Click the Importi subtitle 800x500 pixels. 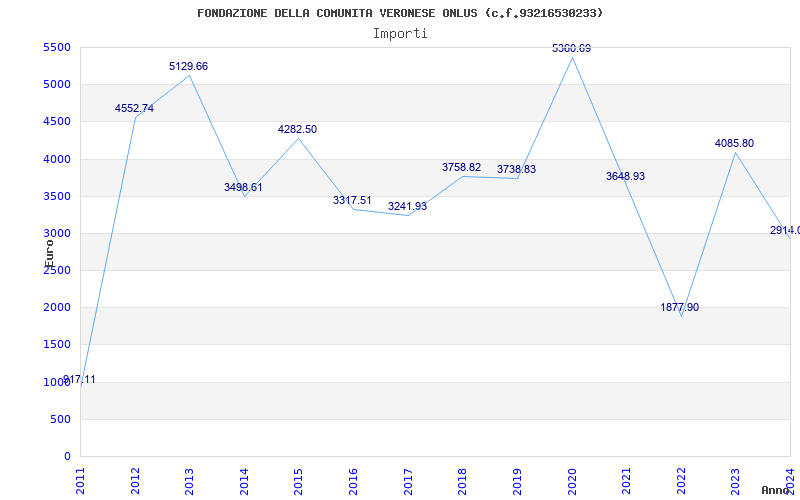tap(400, 34)
